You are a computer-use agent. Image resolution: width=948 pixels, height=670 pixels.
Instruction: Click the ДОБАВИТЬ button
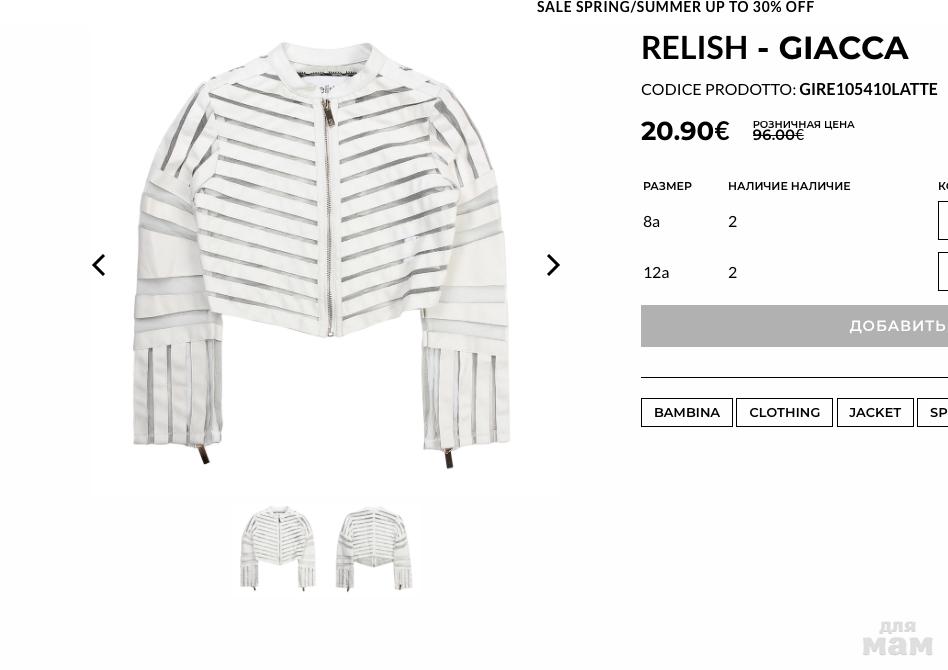[794, 326]
